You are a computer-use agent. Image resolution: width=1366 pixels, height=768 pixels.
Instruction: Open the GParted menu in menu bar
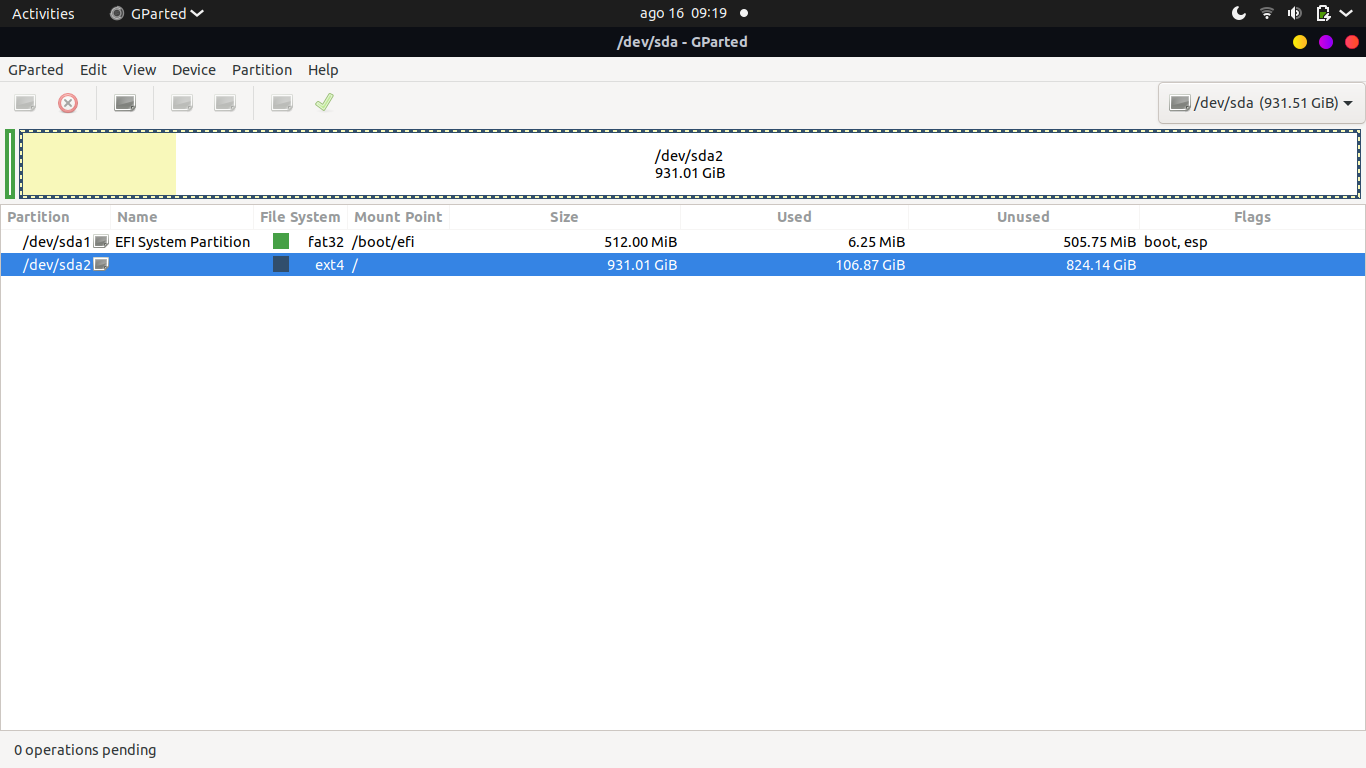pyautogui.click(x=36, y=70)
